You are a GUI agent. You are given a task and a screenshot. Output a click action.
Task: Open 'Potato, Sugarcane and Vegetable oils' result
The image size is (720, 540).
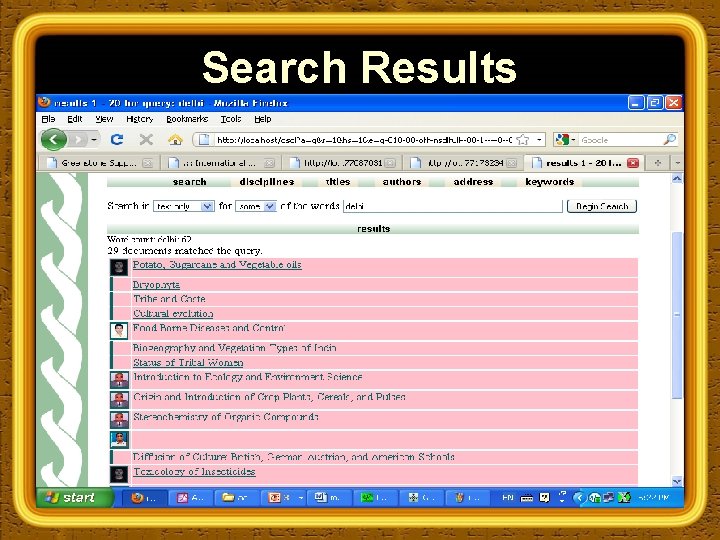click(217, 264)
